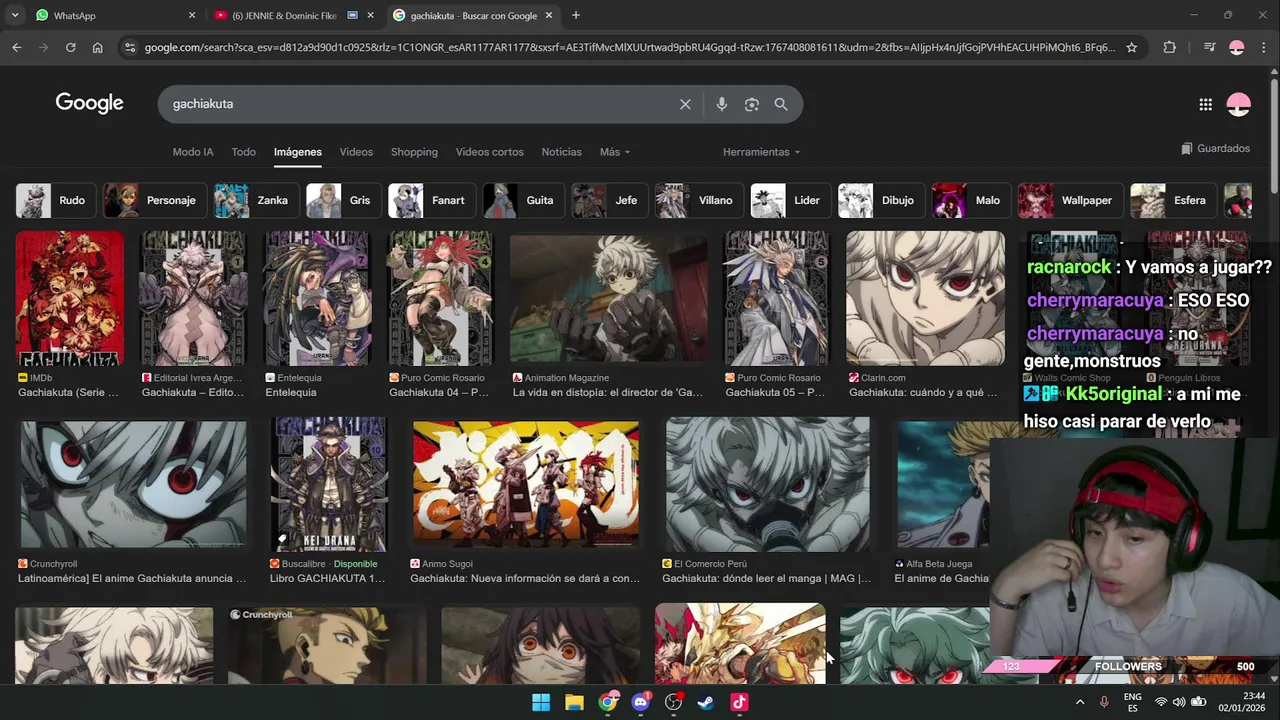Filter images by Dibujo chip
Image resolution: width=1280 pixels, height=720 pixels.
(x=881, y=200)
